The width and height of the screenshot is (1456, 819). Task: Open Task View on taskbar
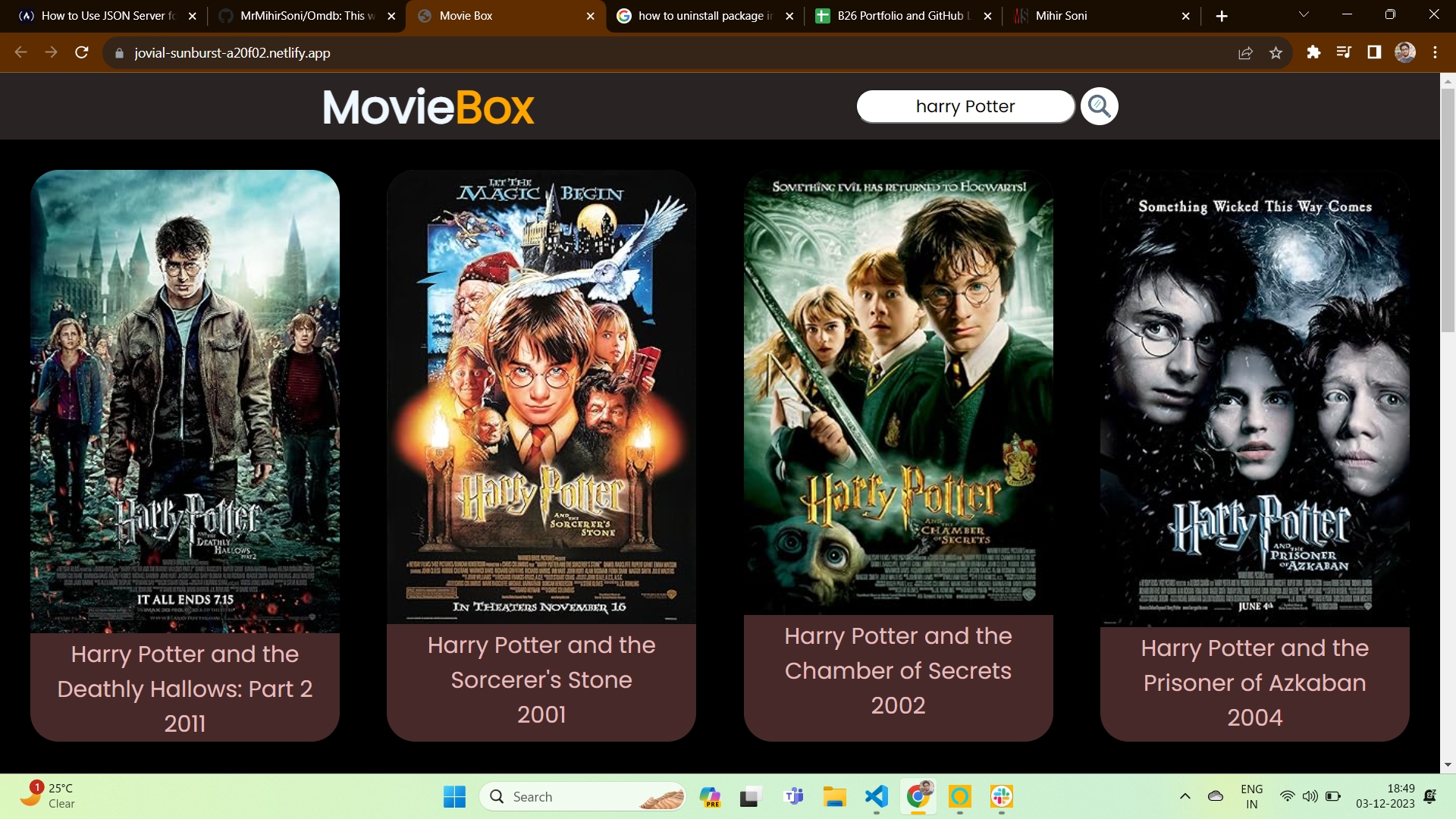click(x=751, y=797)
